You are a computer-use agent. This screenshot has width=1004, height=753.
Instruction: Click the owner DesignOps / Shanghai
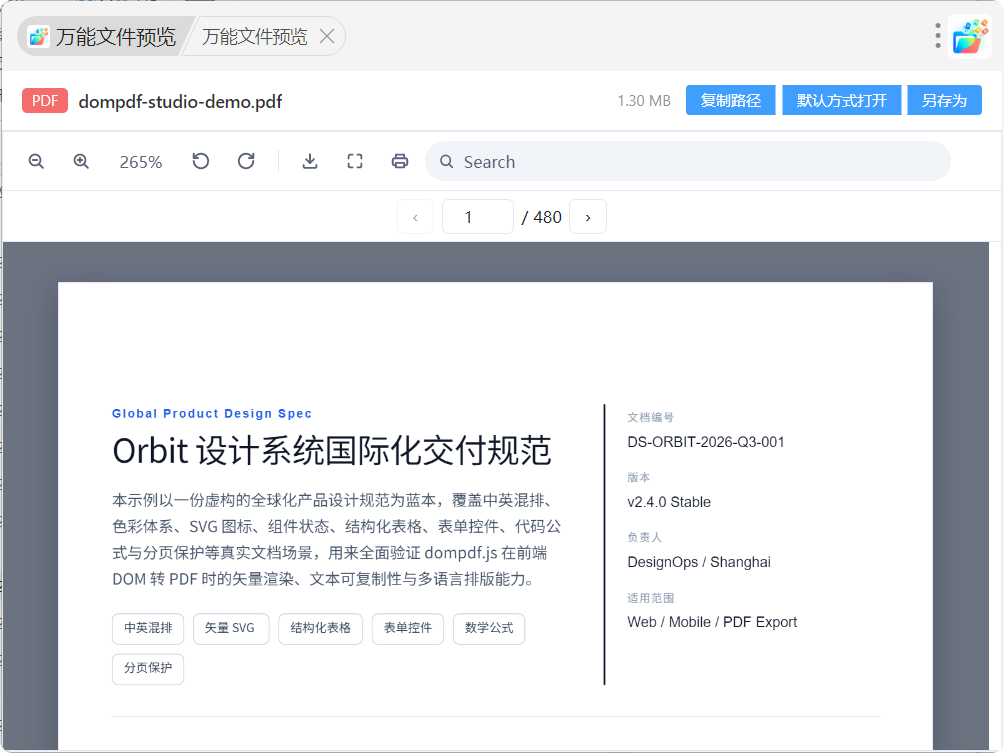(x=699, y=562)
